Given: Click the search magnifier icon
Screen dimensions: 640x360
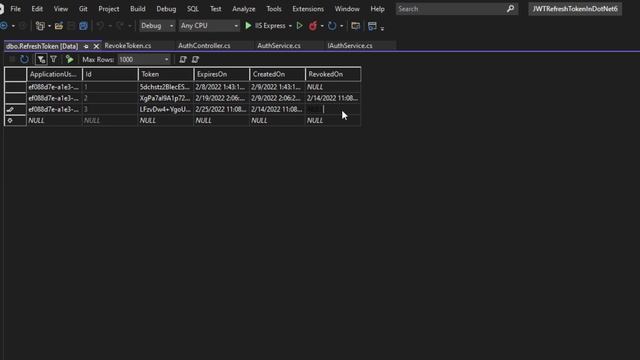Looking at the screenshot, I should pos(510,9).
